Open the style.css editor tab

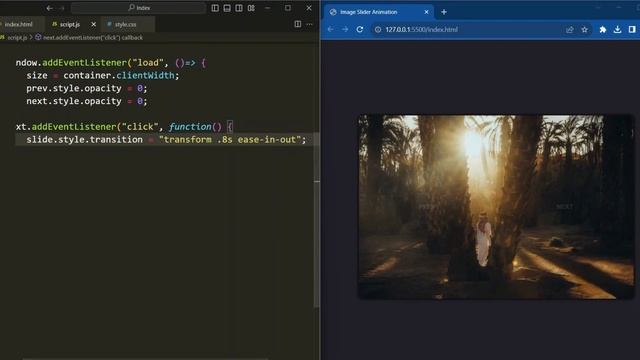point(125,24)
